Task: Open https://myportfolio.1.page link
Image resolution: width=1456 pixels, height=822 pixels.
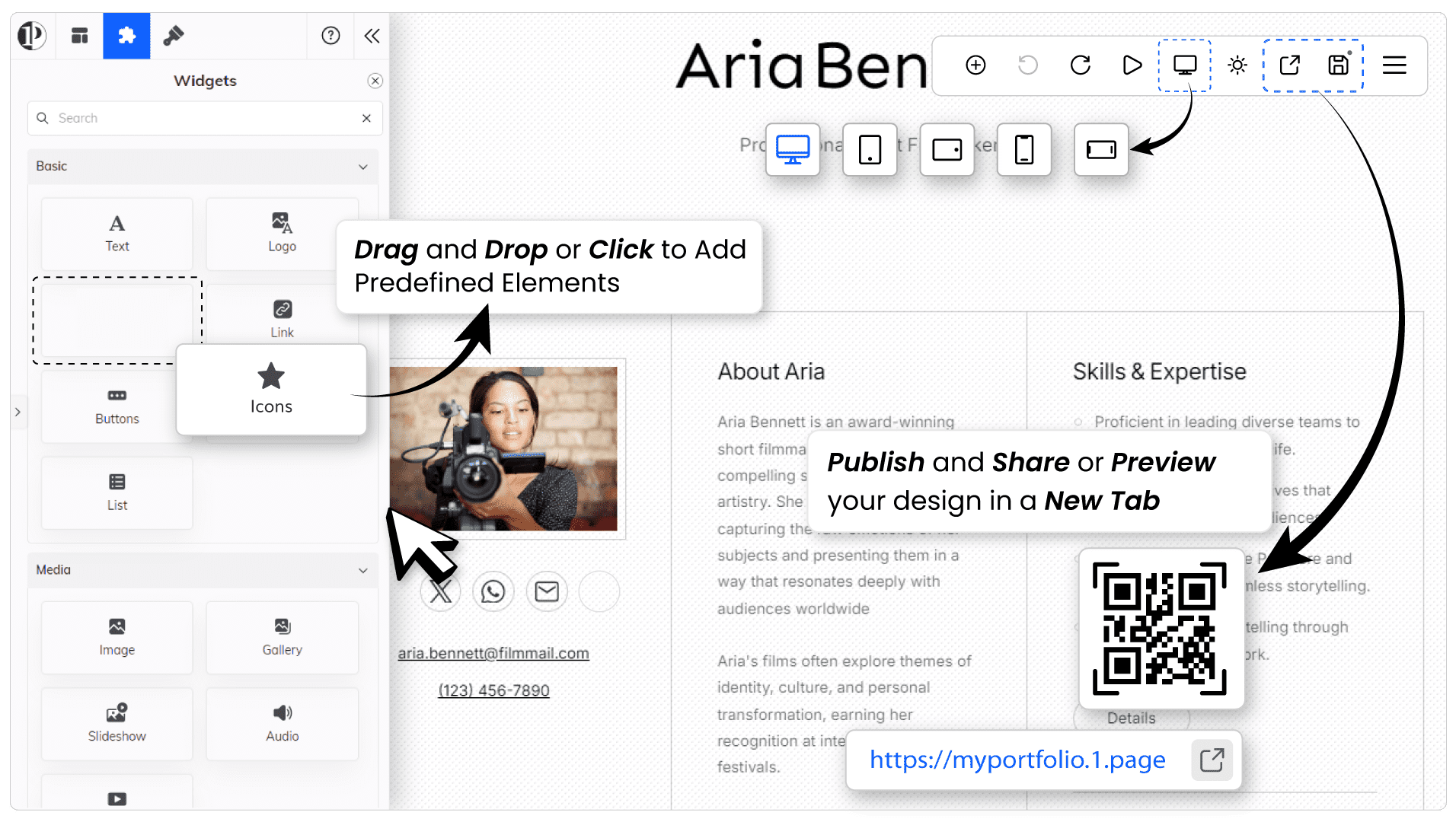Action: tap(1018, 760)
